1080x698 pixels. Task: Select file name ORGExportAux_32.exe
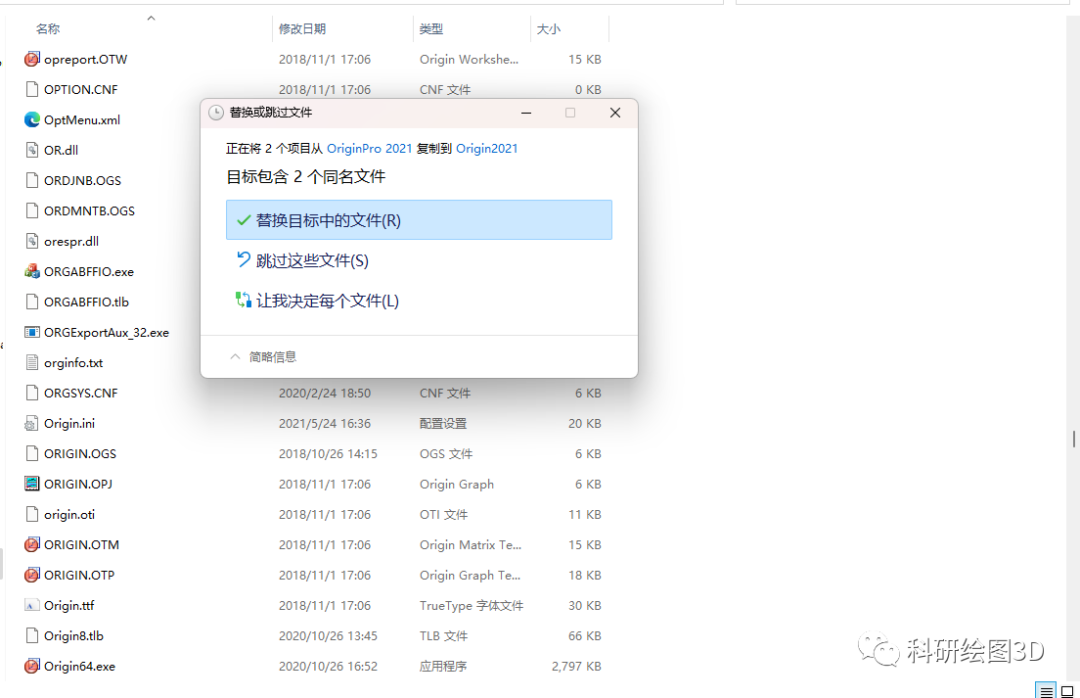pos(106,332)
